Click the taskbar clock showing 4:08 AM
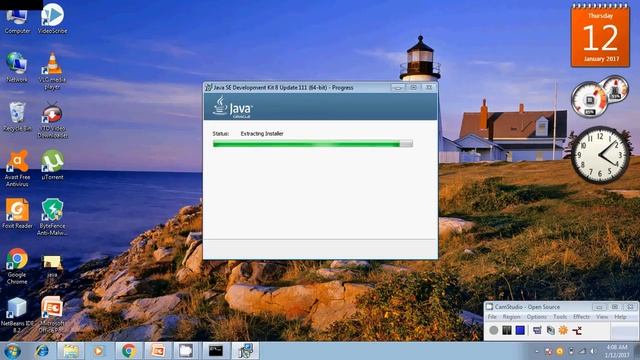Image resolution: width=640 pixels, height=360 pixels. [x=616, y=351]
